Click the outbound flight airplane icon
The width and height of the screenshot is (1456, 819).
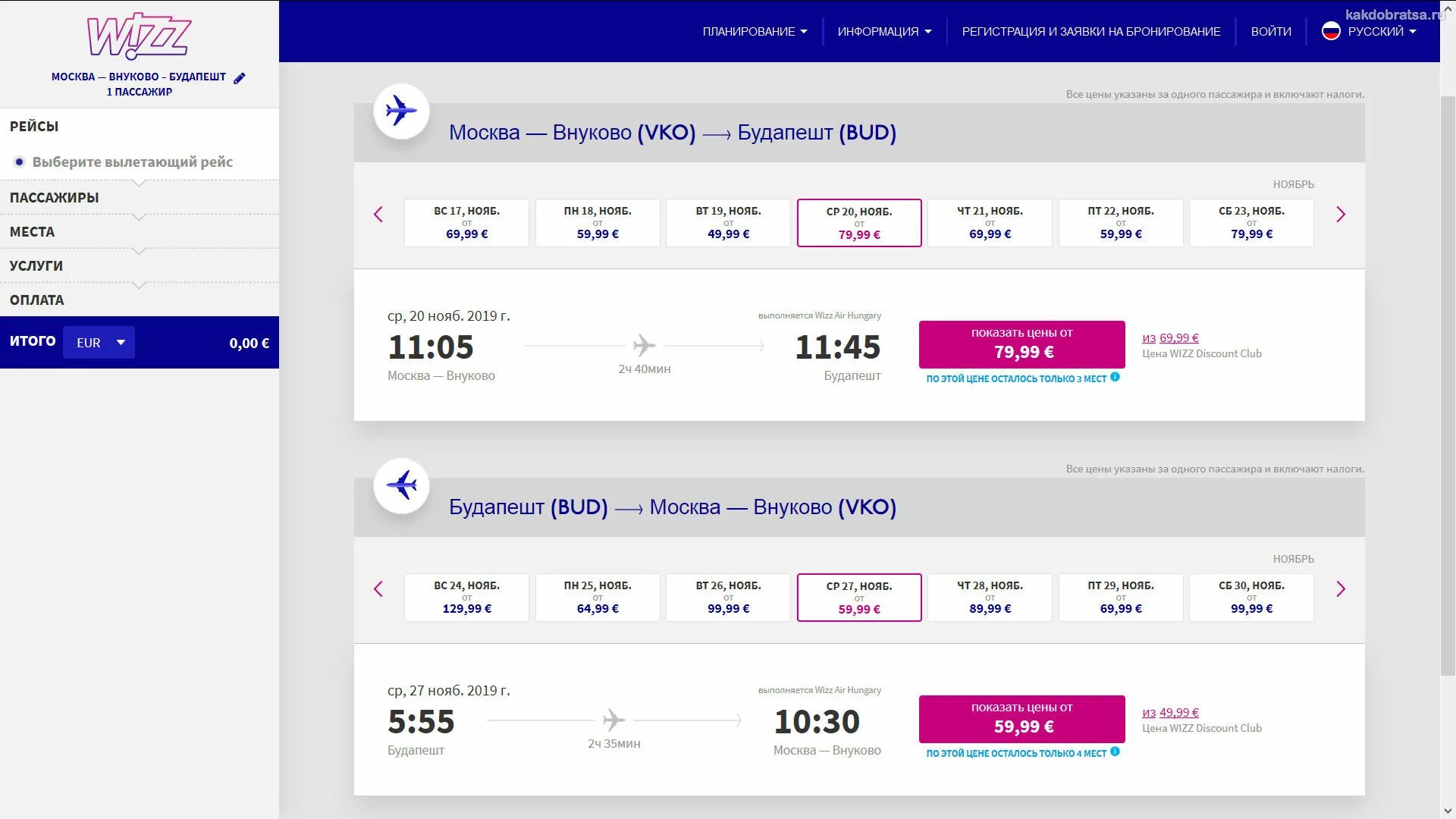401,111
